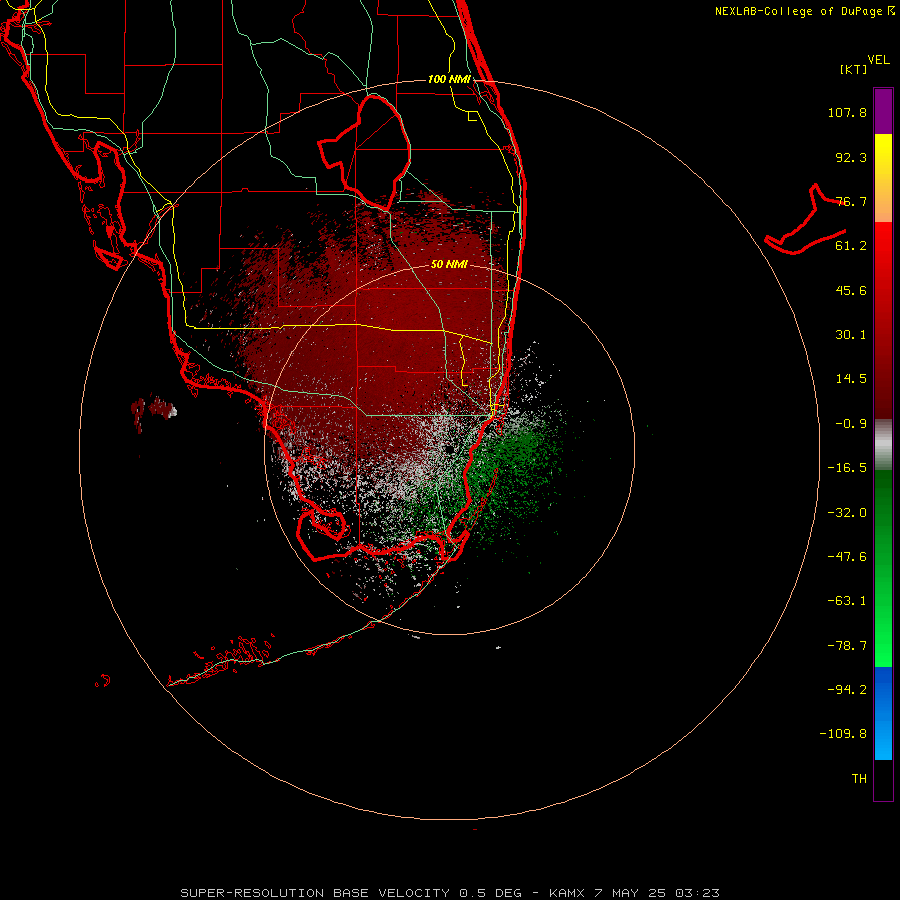Click the 14.5 velocity scale value
The height and width of the screenshot is (900, 900).
click(851, 379)
